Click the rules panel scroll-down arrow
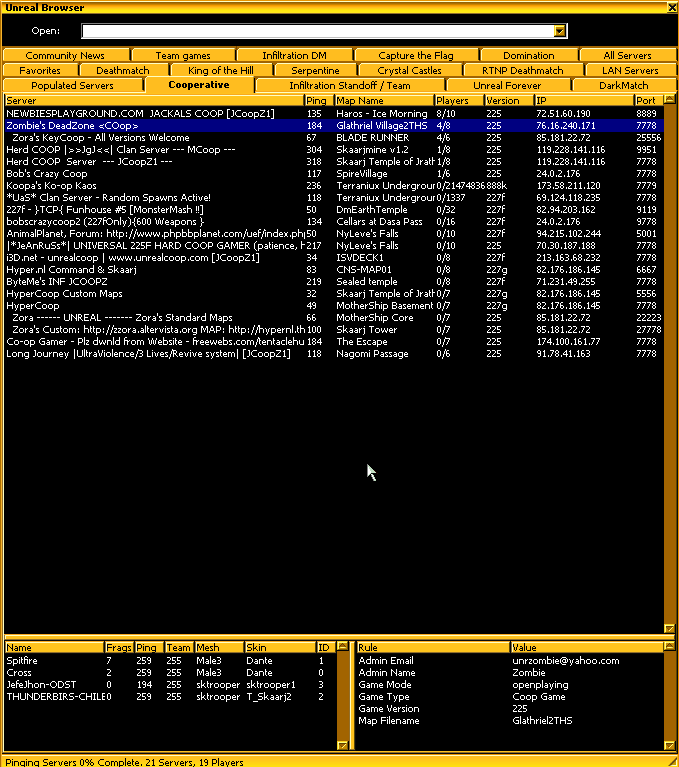Screen dimensions: 679x767 (x=670, y=745)
